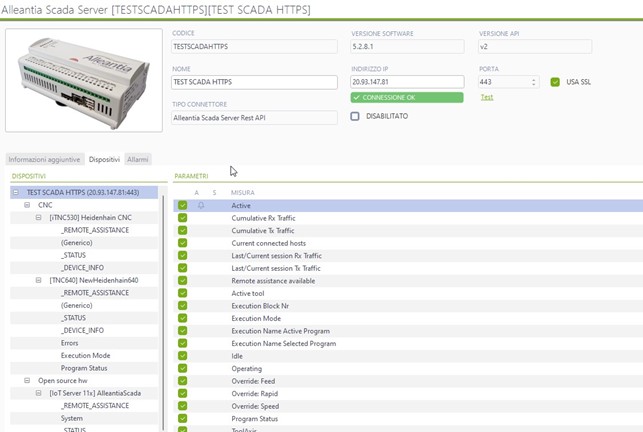The width and height of the screenshot is (643, 432).
Task: Switch to the Allarmi tab
Action: pyautogui.click(x=138, y=159)
